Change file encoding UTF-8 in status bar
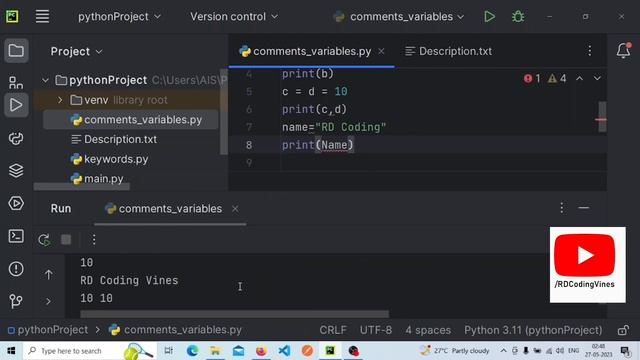This screenshot has width=640, height=360. 376,330
